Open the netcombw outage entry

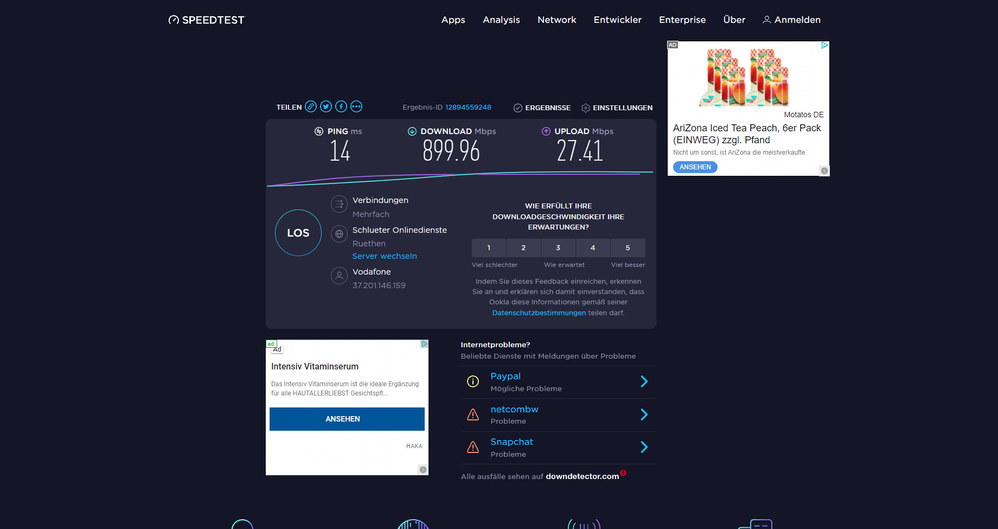click(x=558, y=415)
